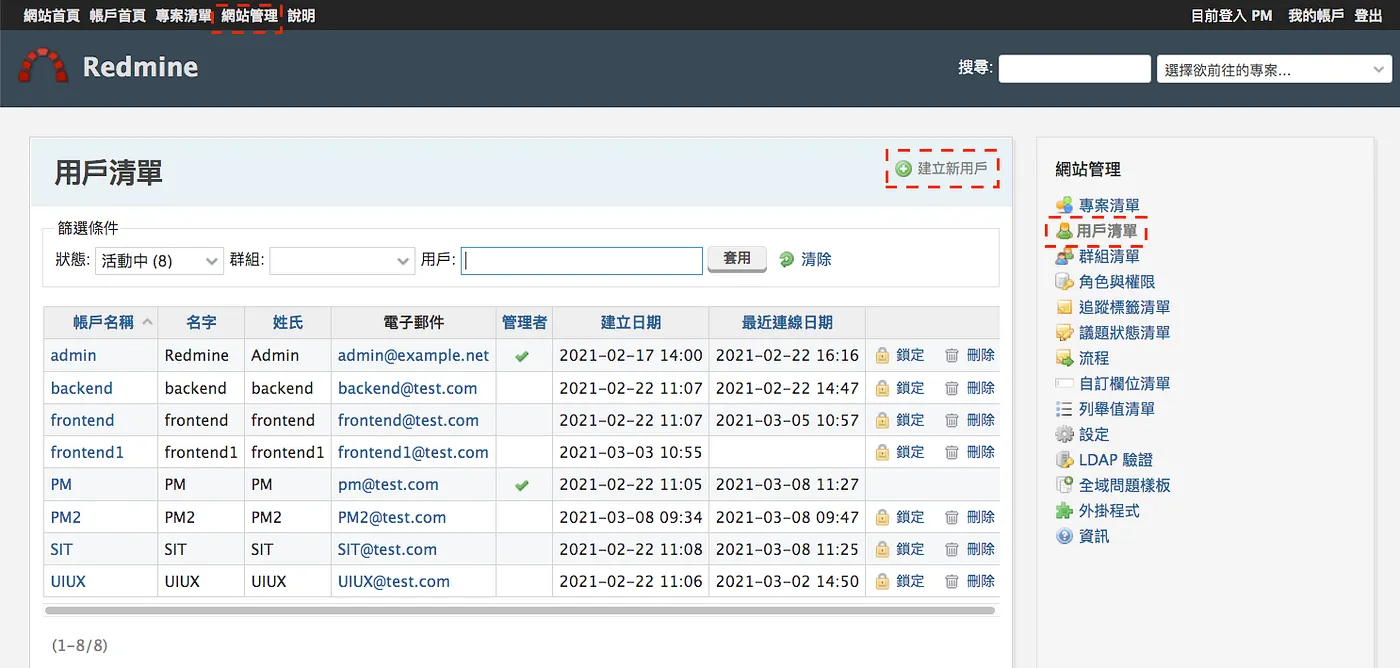Click the 搜尋 search input field
The image size is (1400, 668).
(1075, 69)
